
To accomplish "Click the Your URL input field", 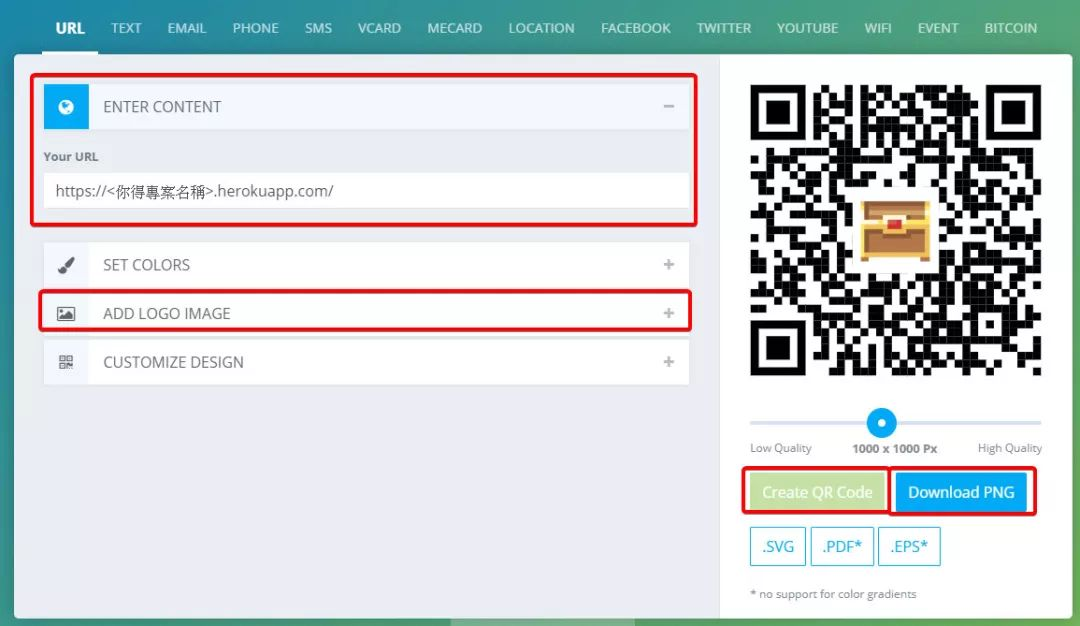I will pos(366,191).
